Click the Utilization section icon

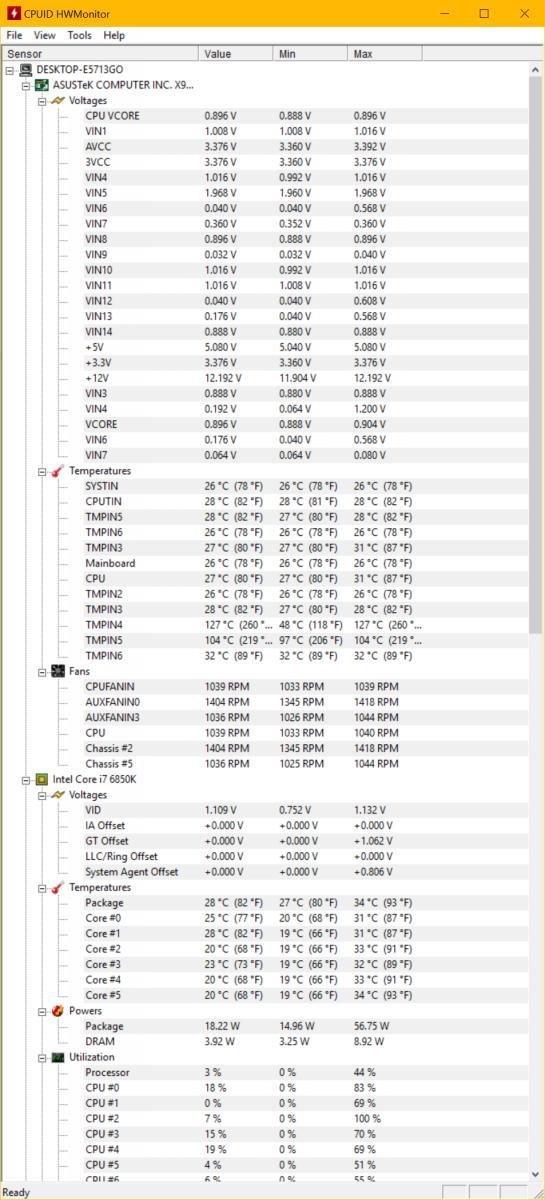(x=58, y=1057)
